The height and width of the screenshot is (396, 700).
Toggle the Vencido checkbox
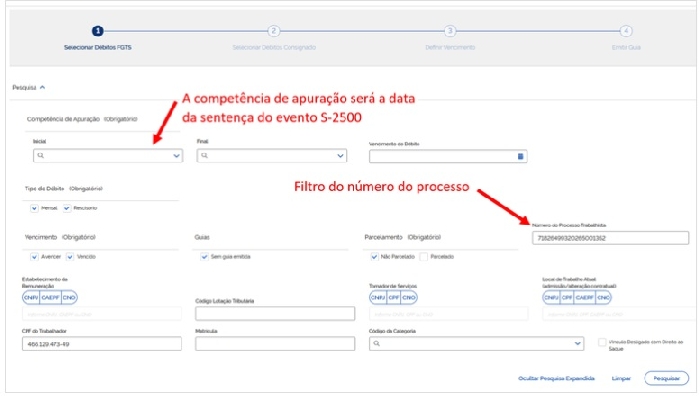70,257
